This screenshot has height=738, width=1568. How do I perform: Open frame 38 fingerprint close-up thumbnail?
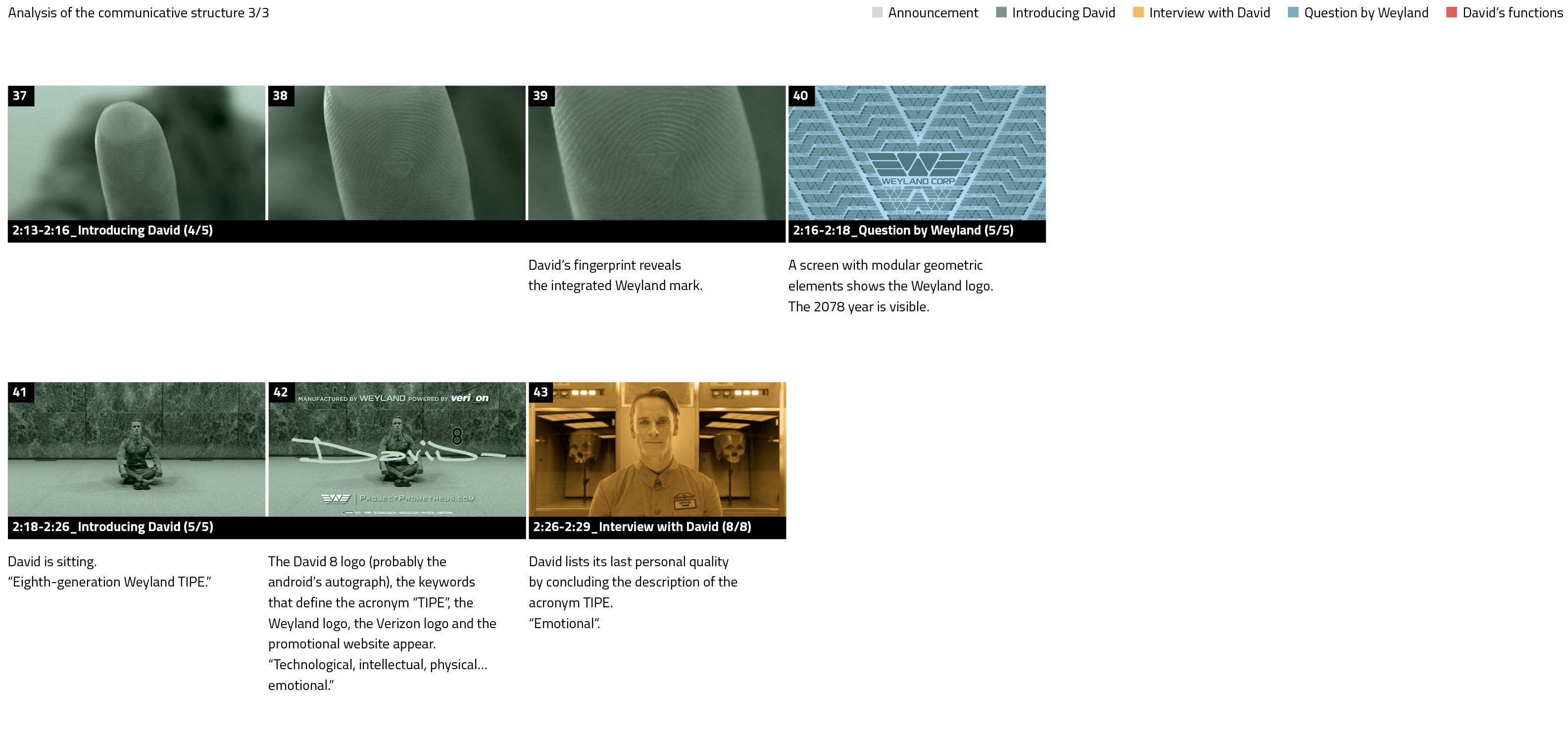click(396, 153)
